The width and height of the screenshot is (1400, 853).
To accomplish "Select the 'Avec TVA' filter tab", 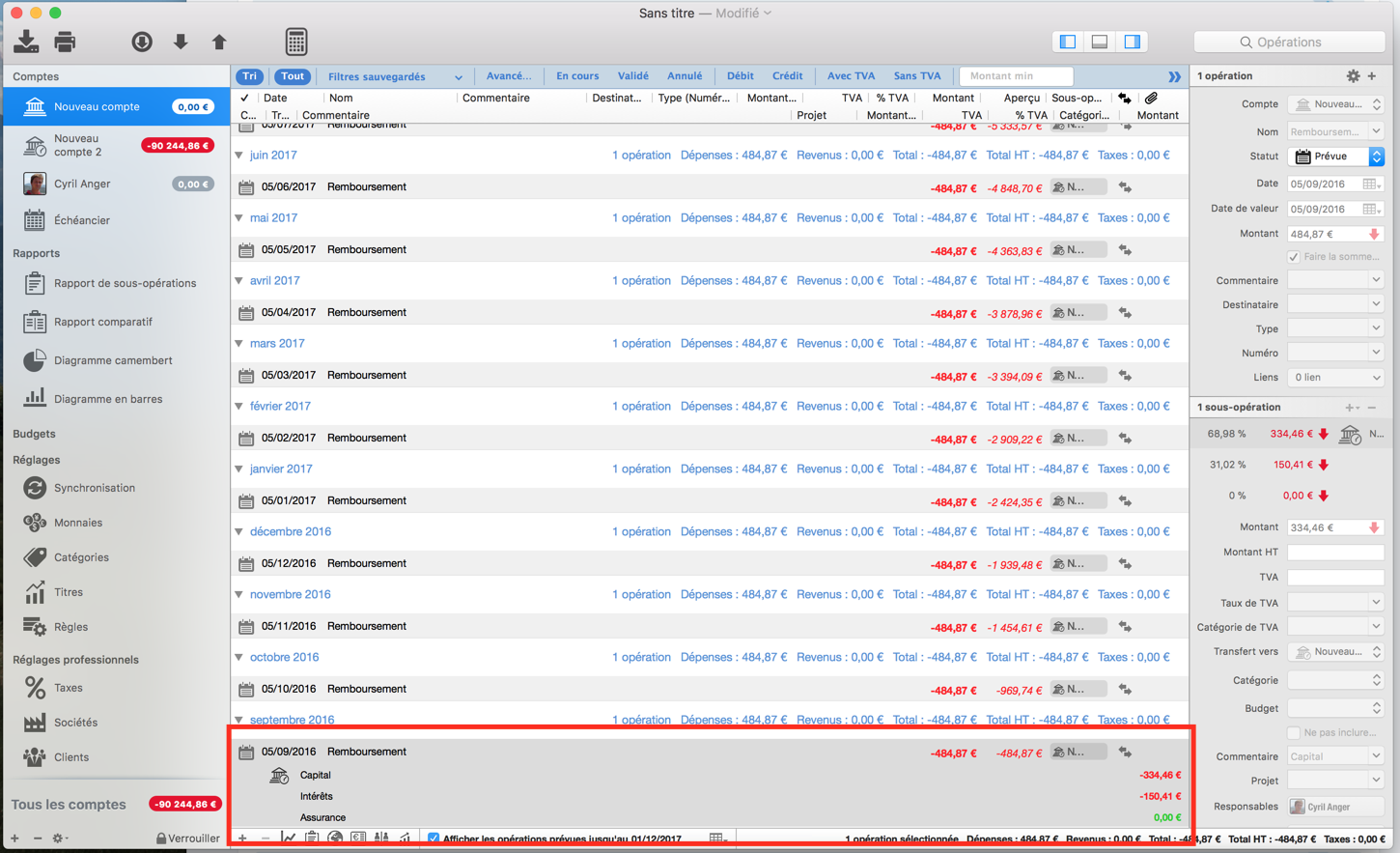I will click(x=850, y=76).
